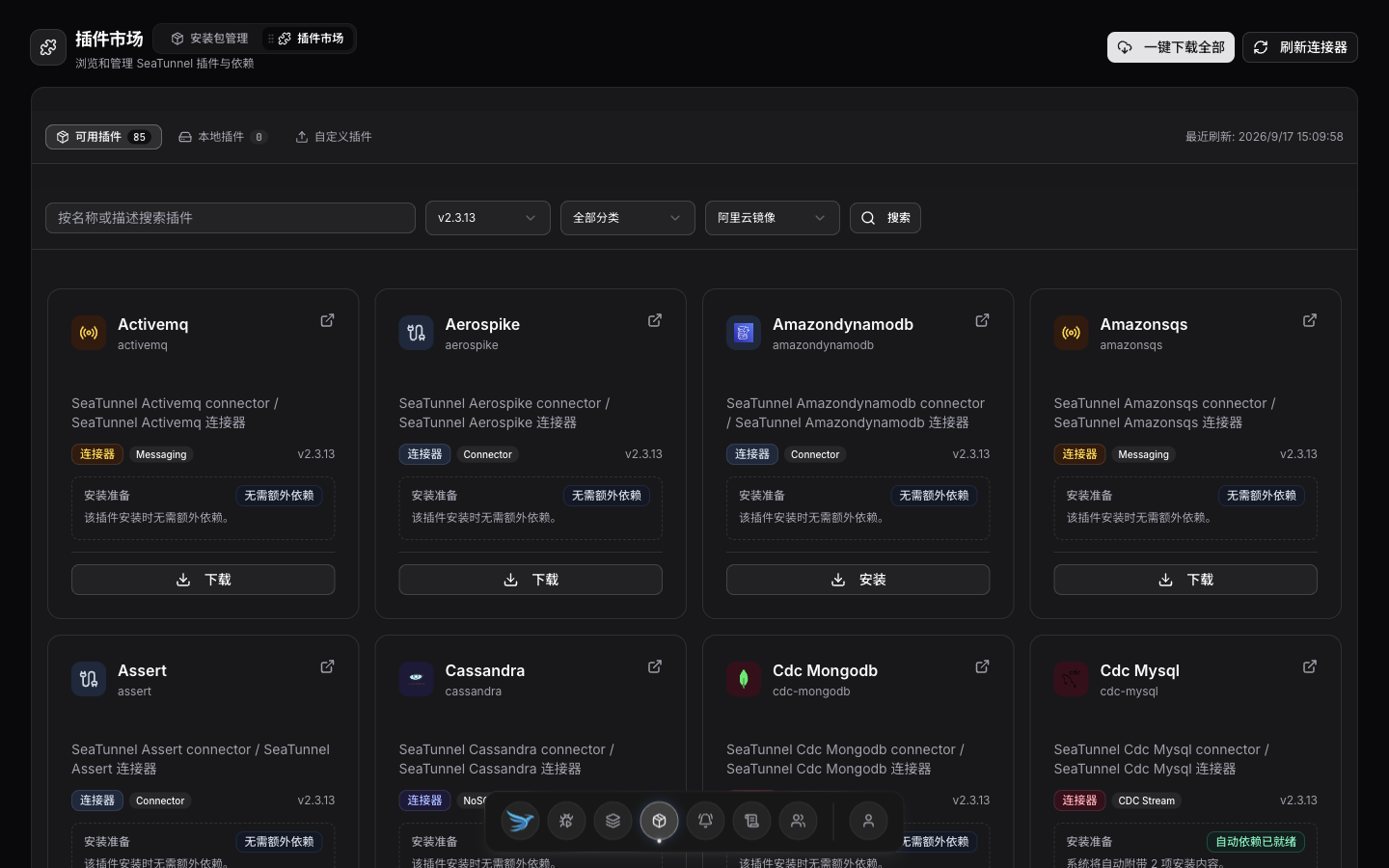This screenshot has width=1389, height=868.
Task: Open the 阿里云镜像 mirror dropdown
Action: [773, 218]
